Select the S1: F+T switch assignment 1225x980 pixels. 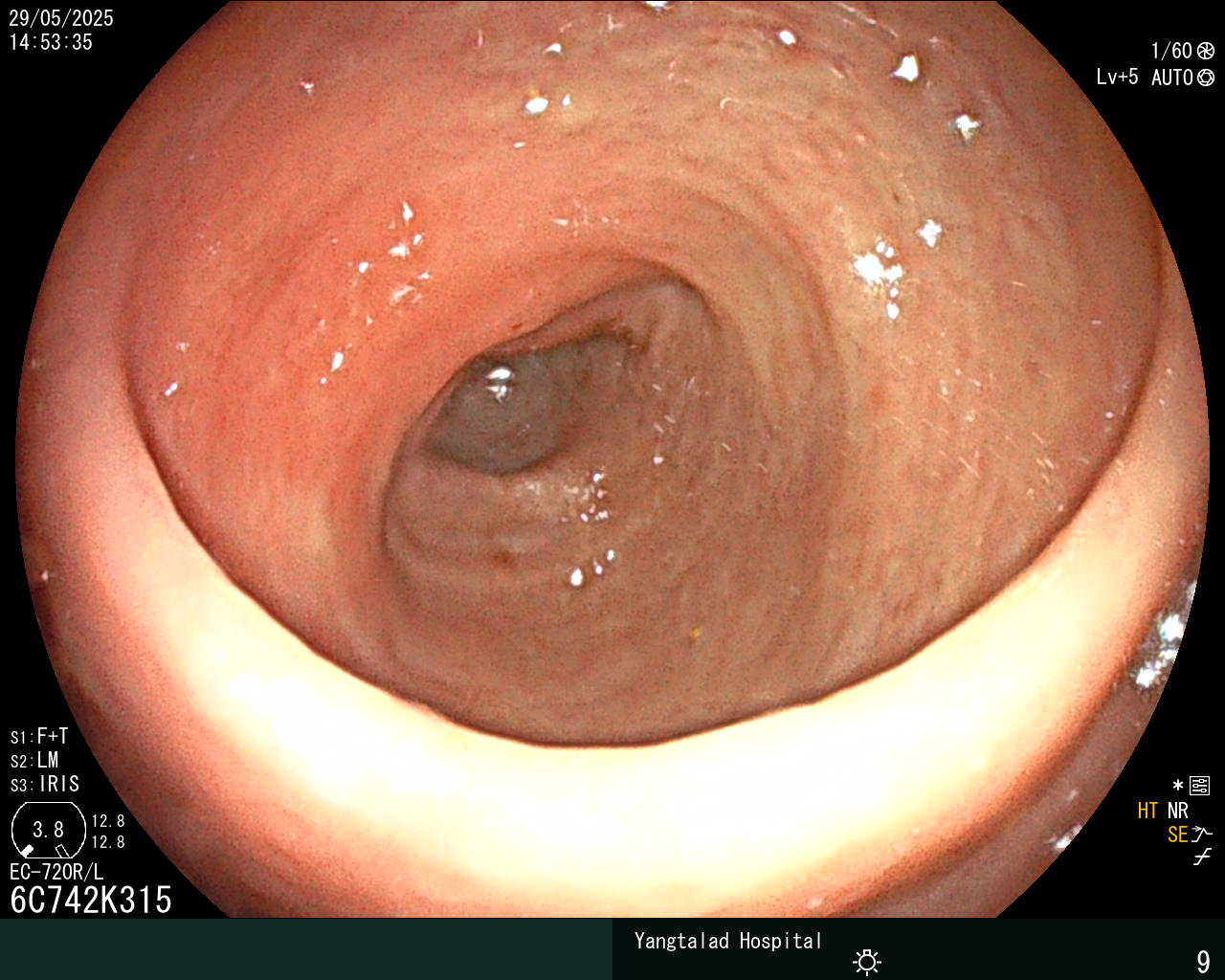pyautogui.click(x=39, y=736)
